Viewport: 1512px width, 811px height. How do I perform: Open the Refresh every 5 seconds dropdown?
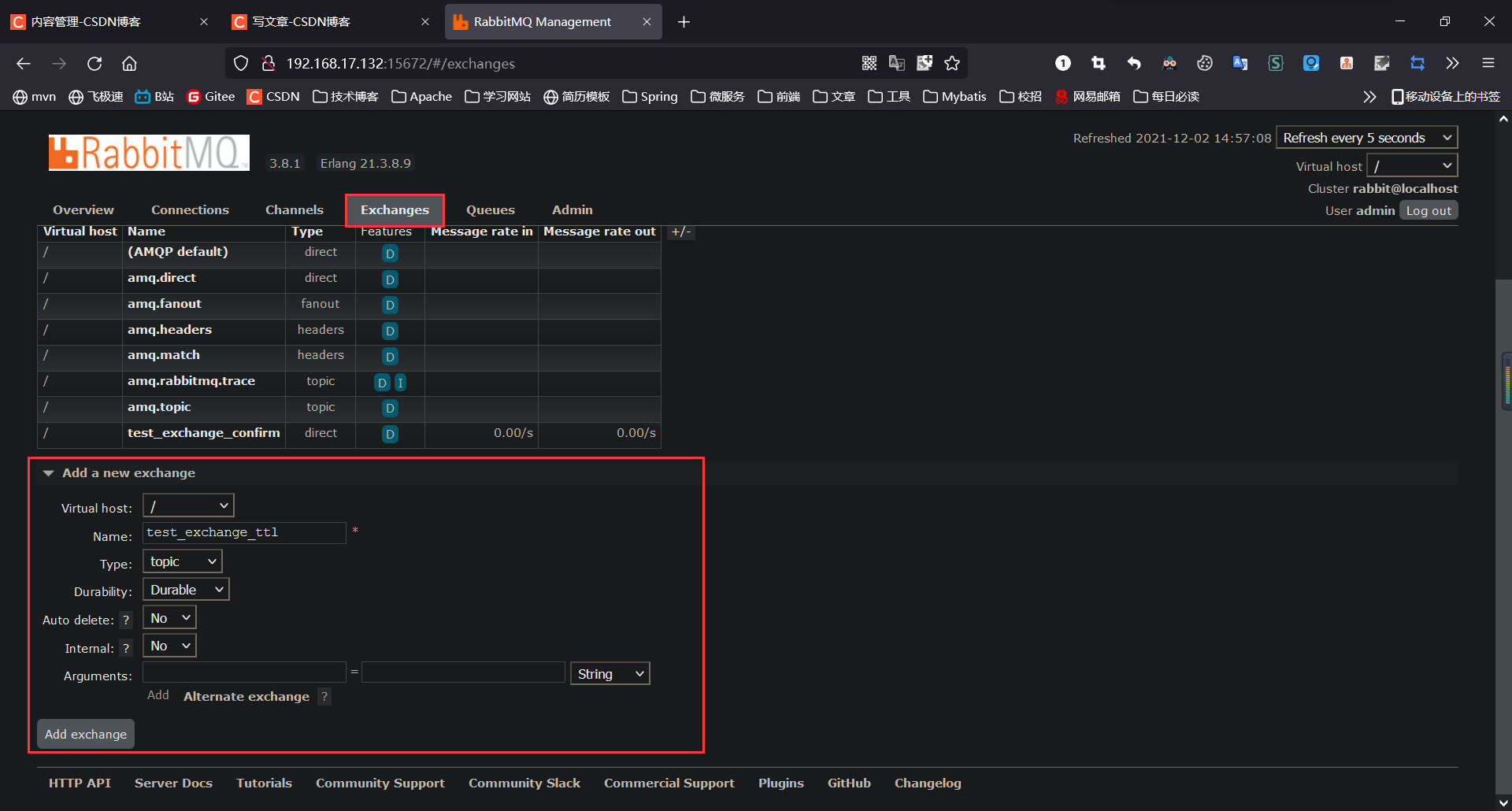[x=1367, y=138]
